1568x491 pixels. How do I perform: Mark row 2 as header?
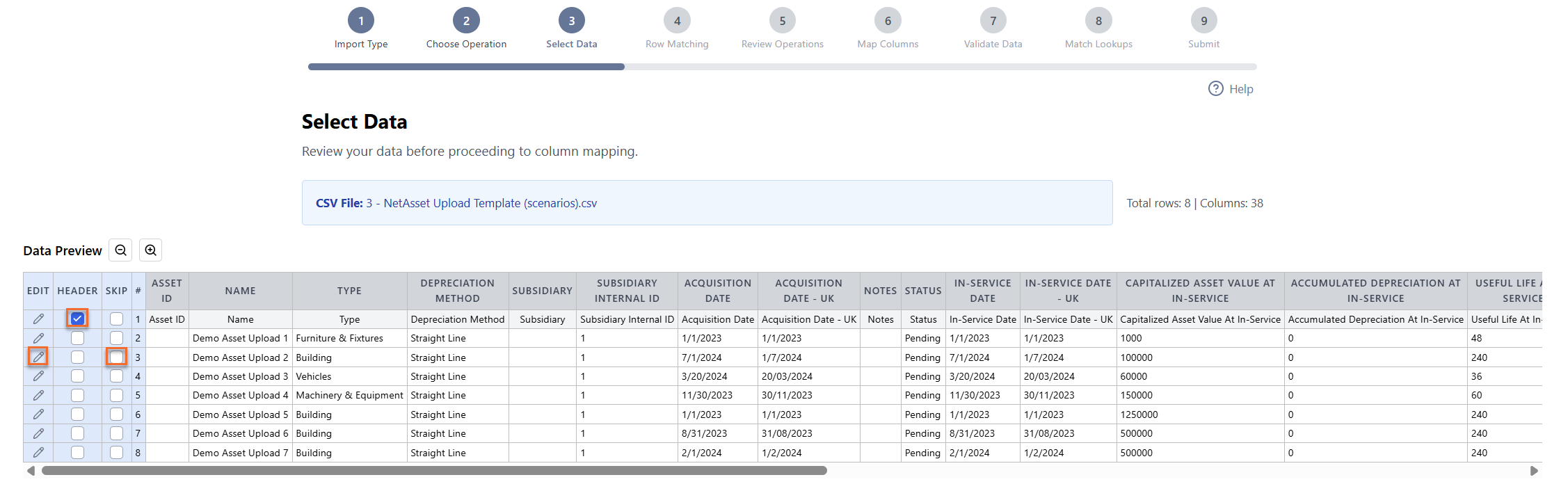tap(77, 338)
